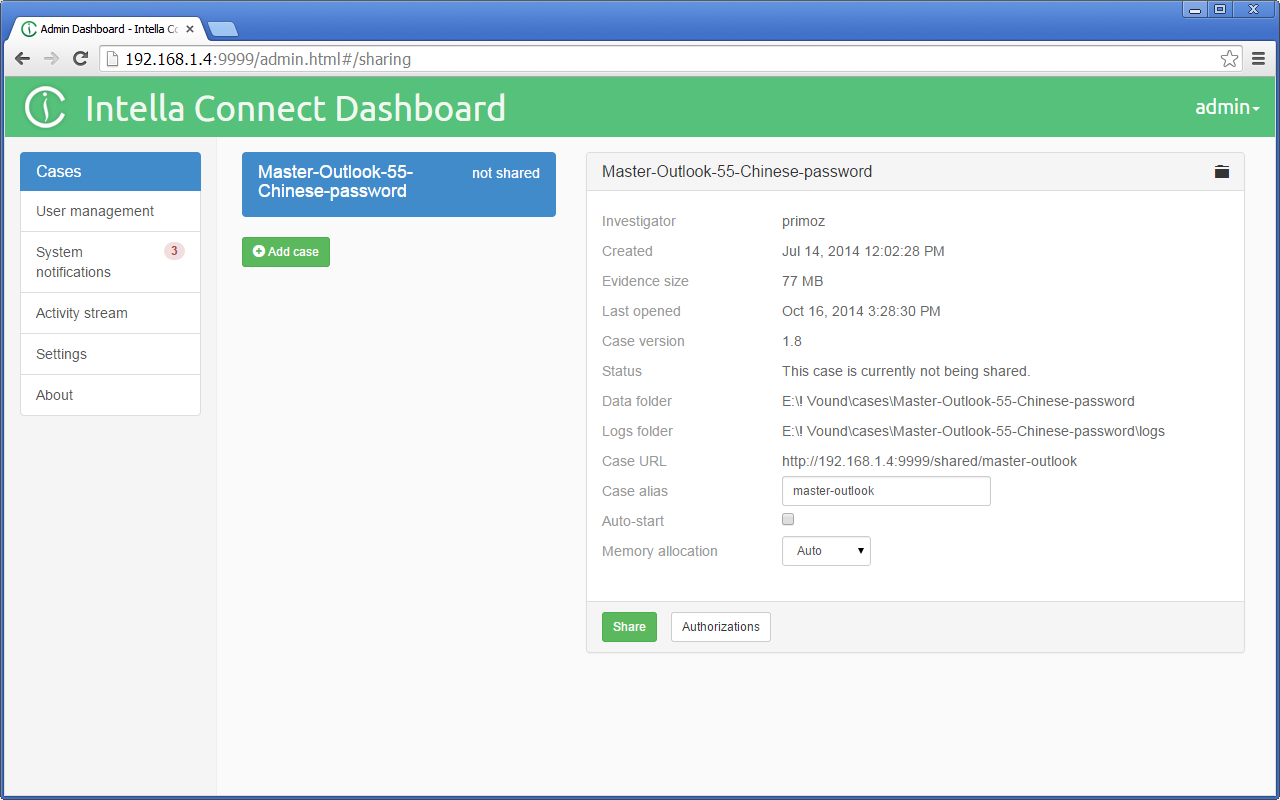Screen dimensions: 1280x800
Task: Open the Memory allocation dropdown
Action: 826,550
